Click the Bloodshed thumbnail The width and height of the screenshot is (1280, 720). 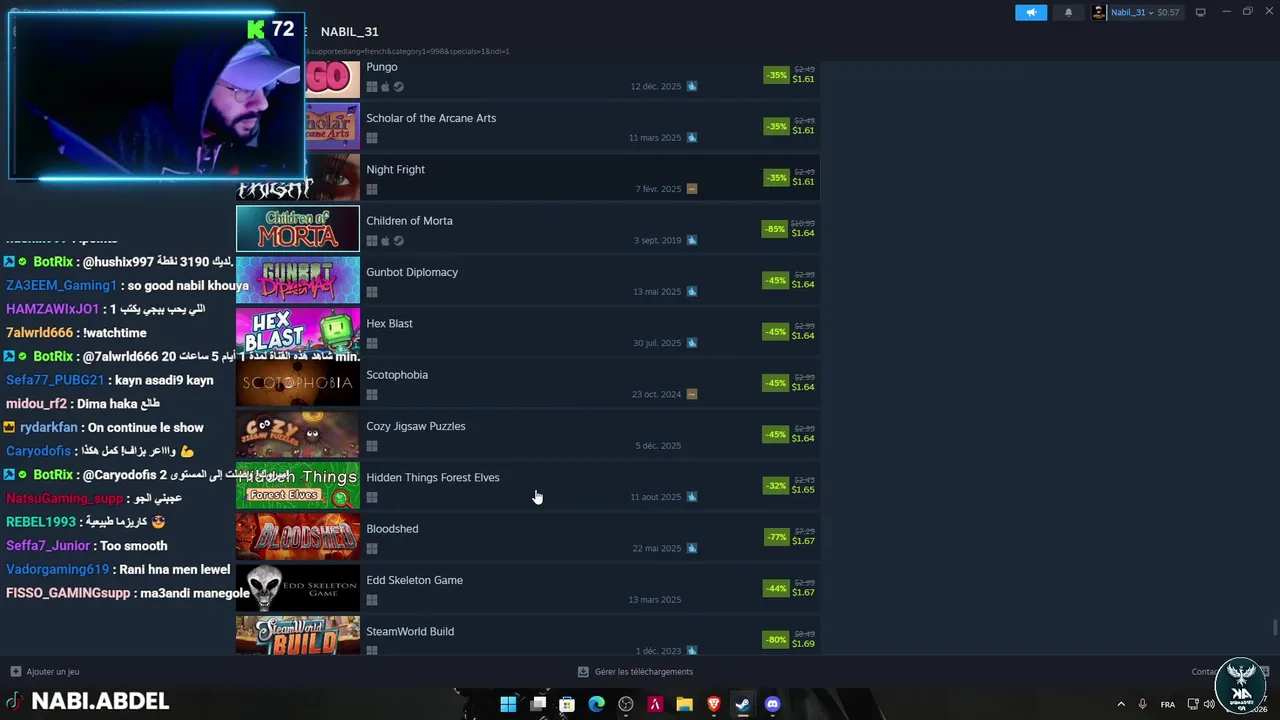(298, 537)
